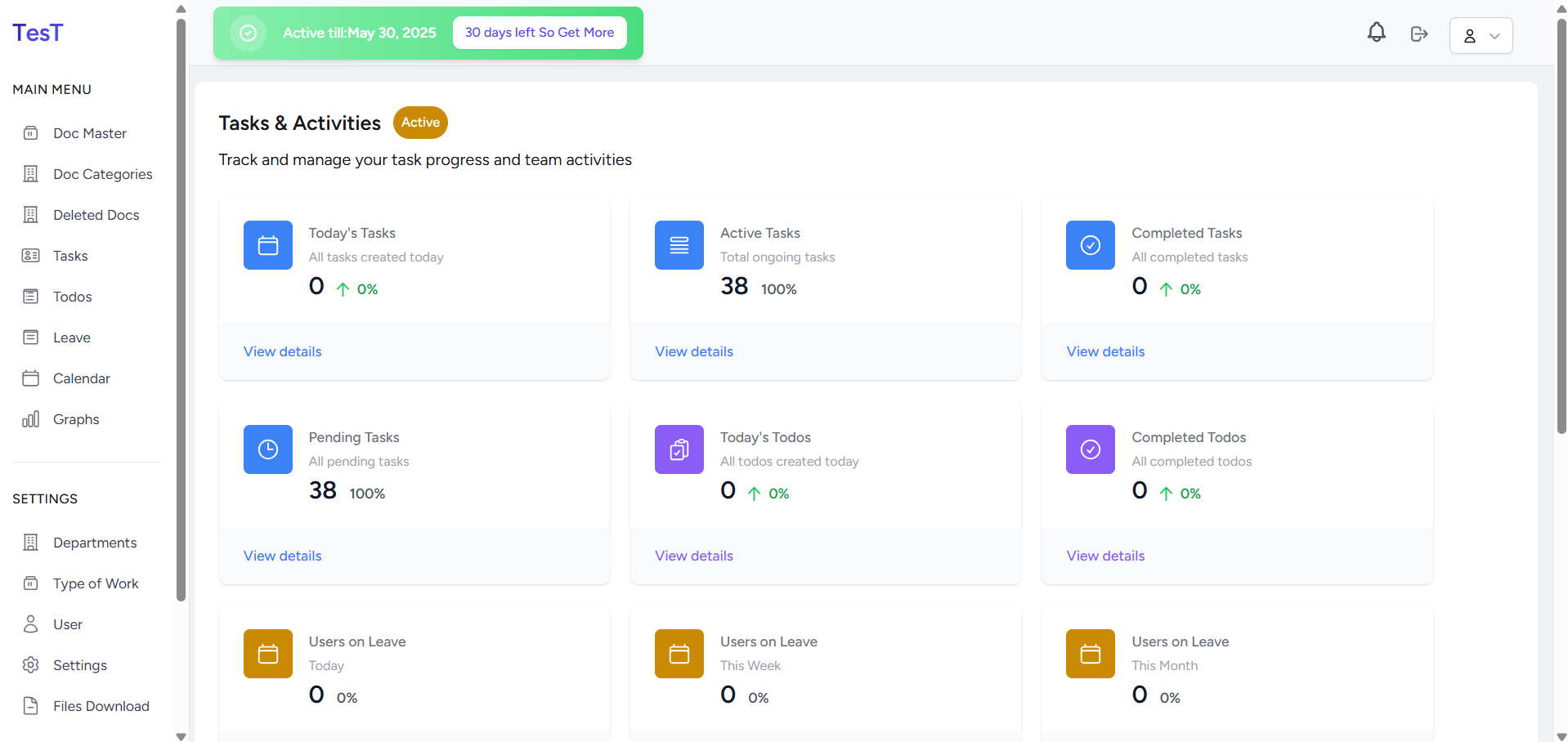Click the Doc Categories sidebar icon
Viewport: 1568px width, 742px height.
[x=31, y=174]
